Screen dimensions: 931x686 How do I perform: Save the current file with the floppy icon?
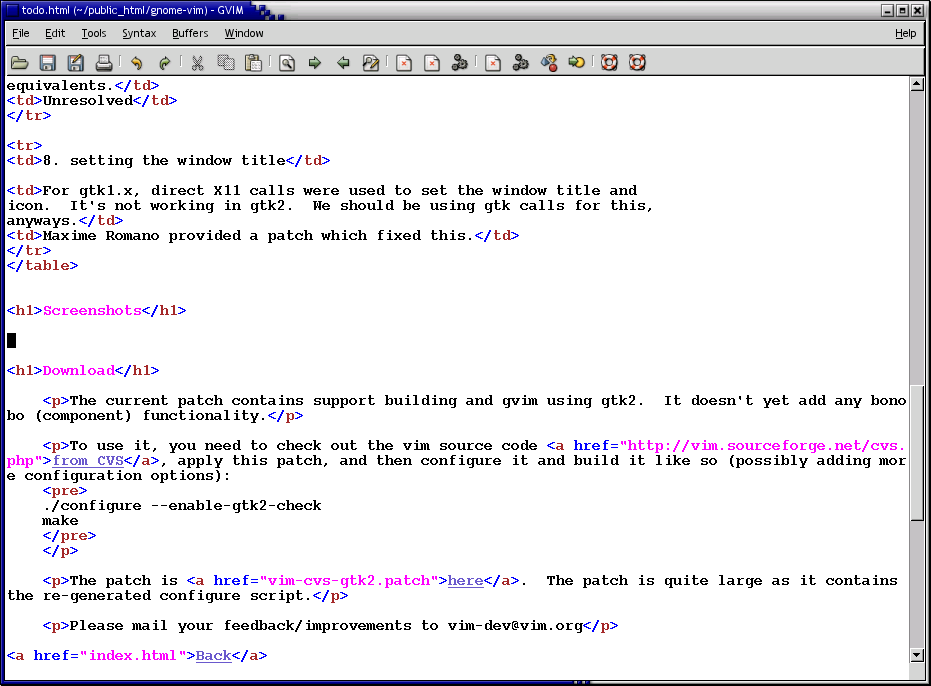click(48, 62)
